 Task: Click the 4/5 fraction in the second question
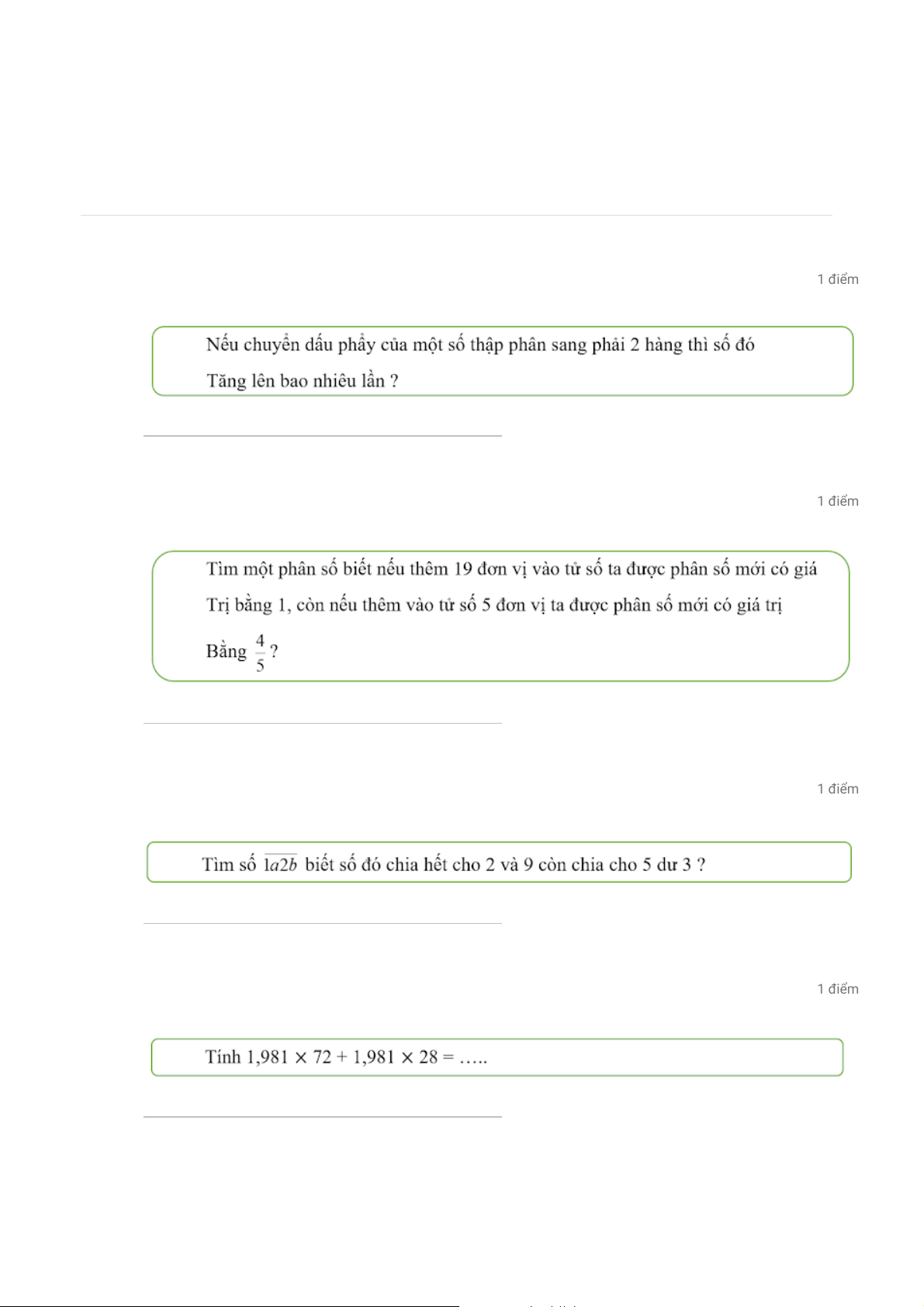coord(261,652)
